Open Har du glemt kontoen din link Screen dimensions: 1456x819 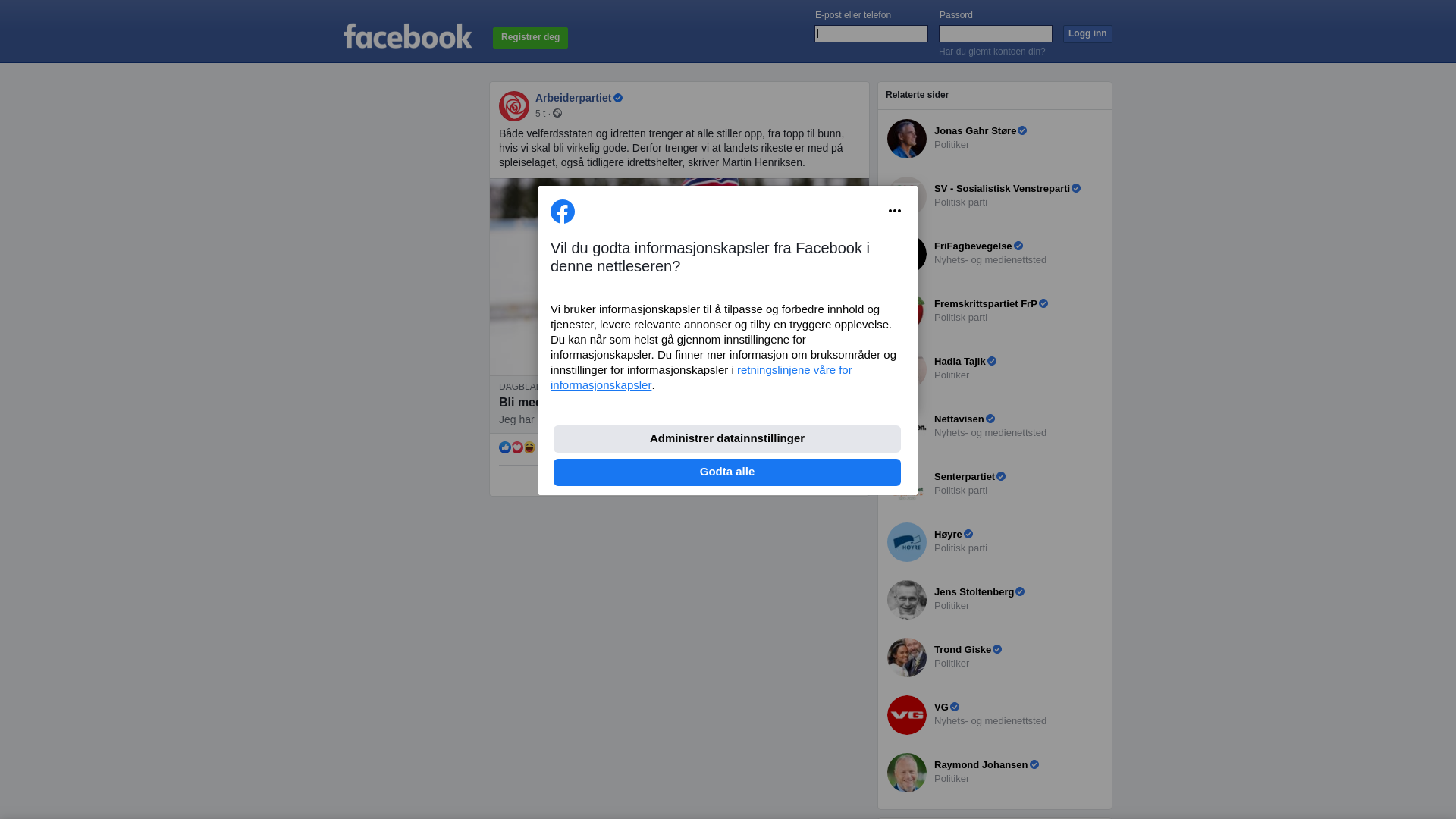coord(992,52)
